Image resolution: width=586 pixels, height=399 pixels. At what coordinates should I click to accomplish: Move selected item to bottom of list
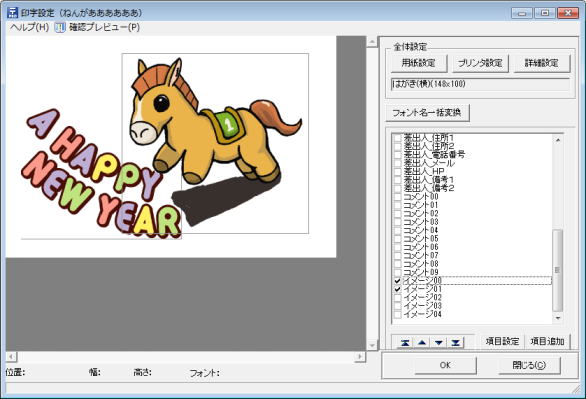point(455,342)
